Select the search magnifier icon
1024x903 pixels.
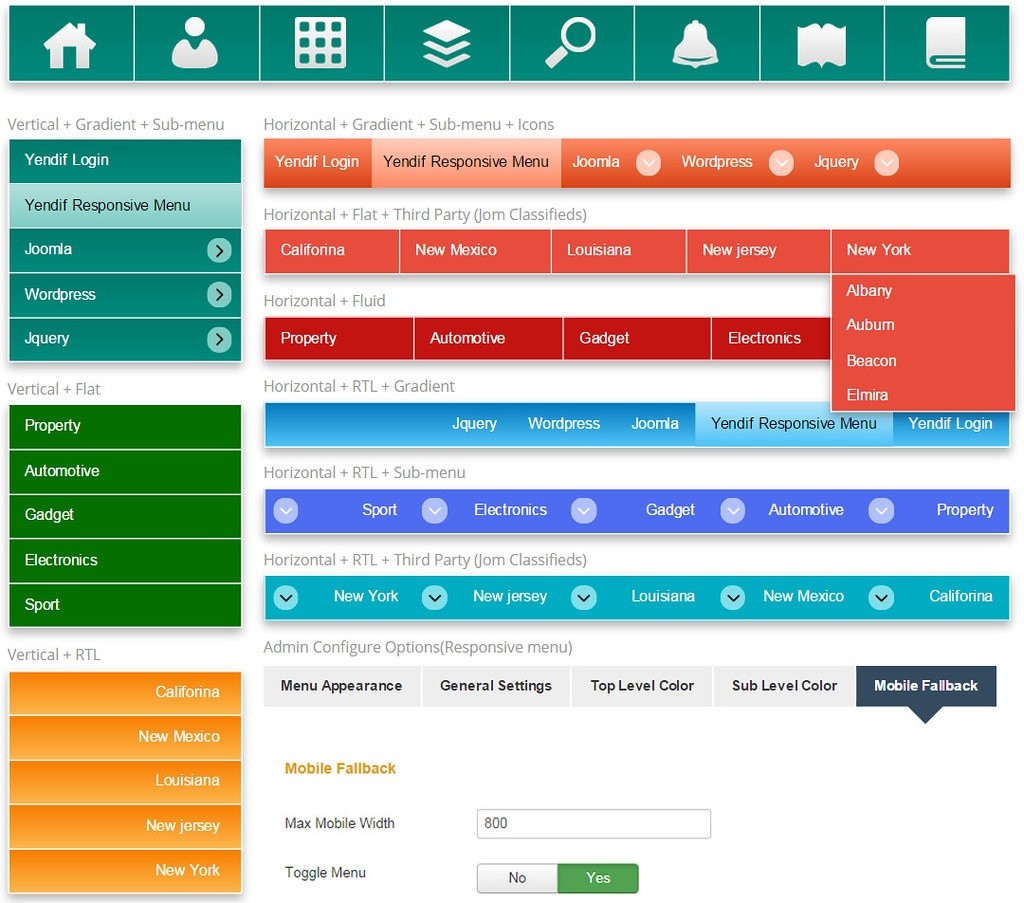point(571,43)
